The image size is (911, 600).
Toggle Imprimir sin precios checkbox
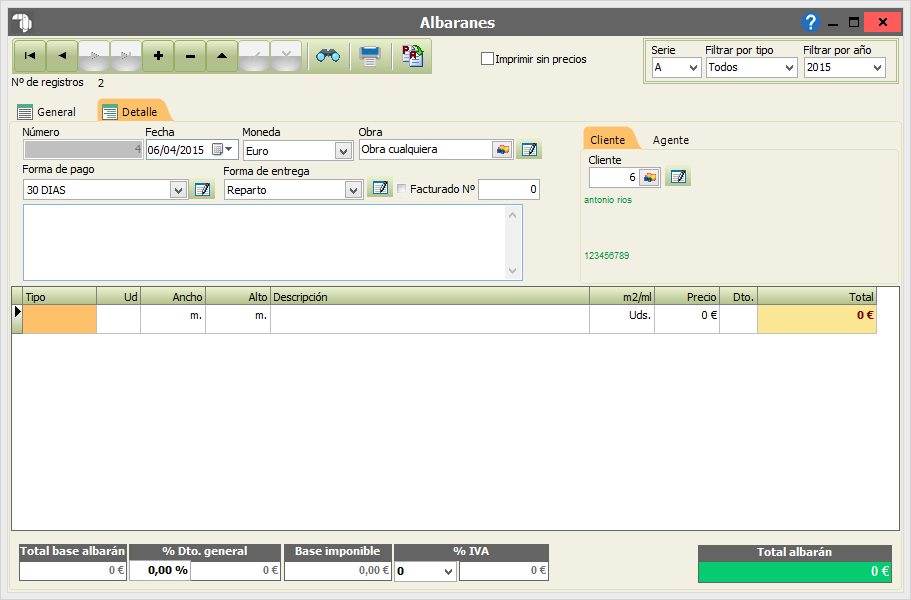(487, 59)
